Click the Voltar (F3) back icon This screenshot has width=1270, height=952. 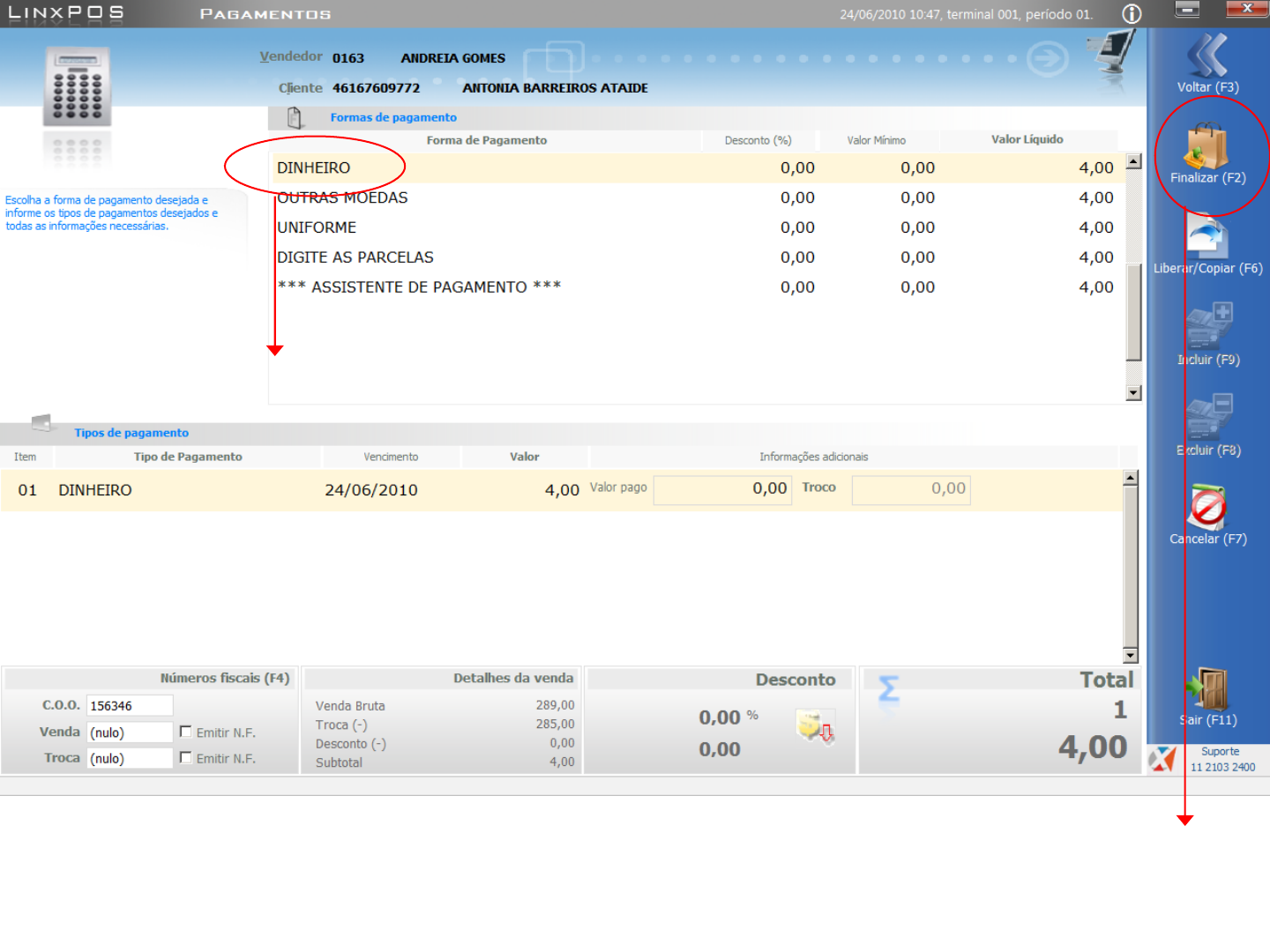pos(1206,56)
